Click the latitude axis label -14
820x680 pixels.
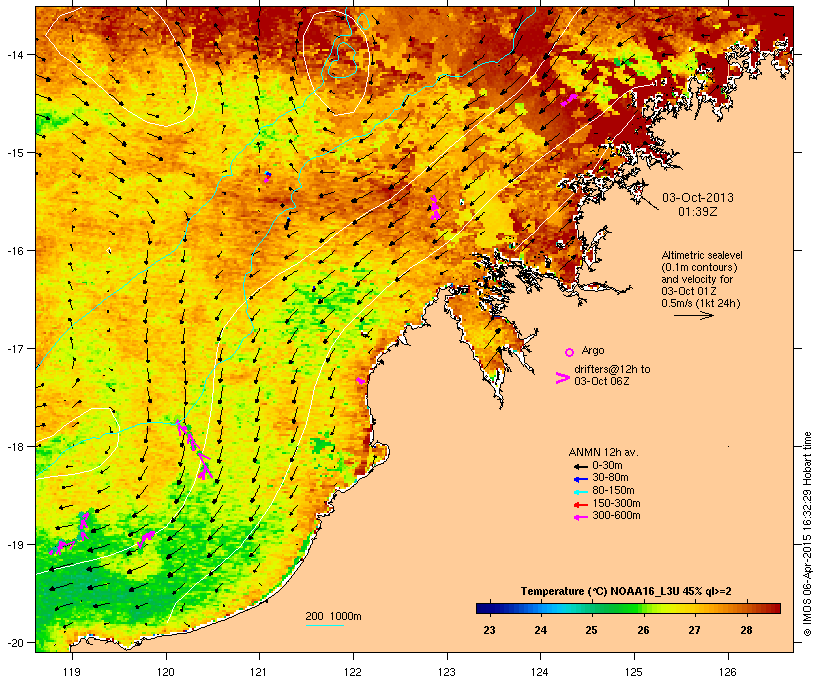14,54
